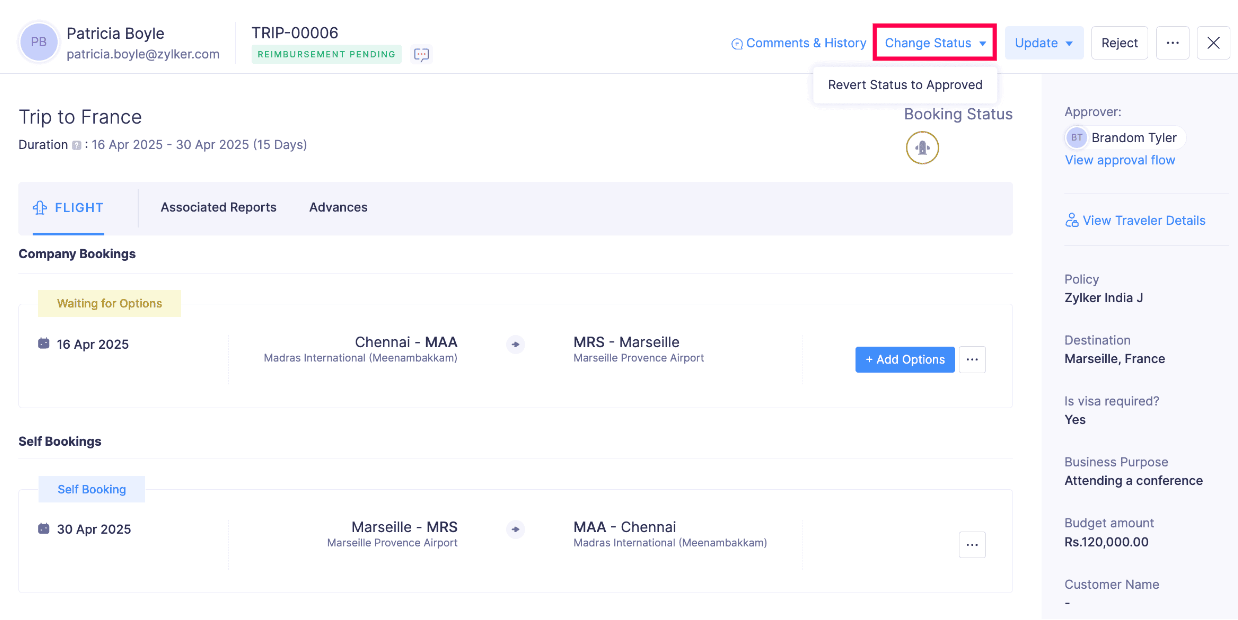Open more options for Chennai-Marseille flight
1238x620 pixels.
point(972,360)
